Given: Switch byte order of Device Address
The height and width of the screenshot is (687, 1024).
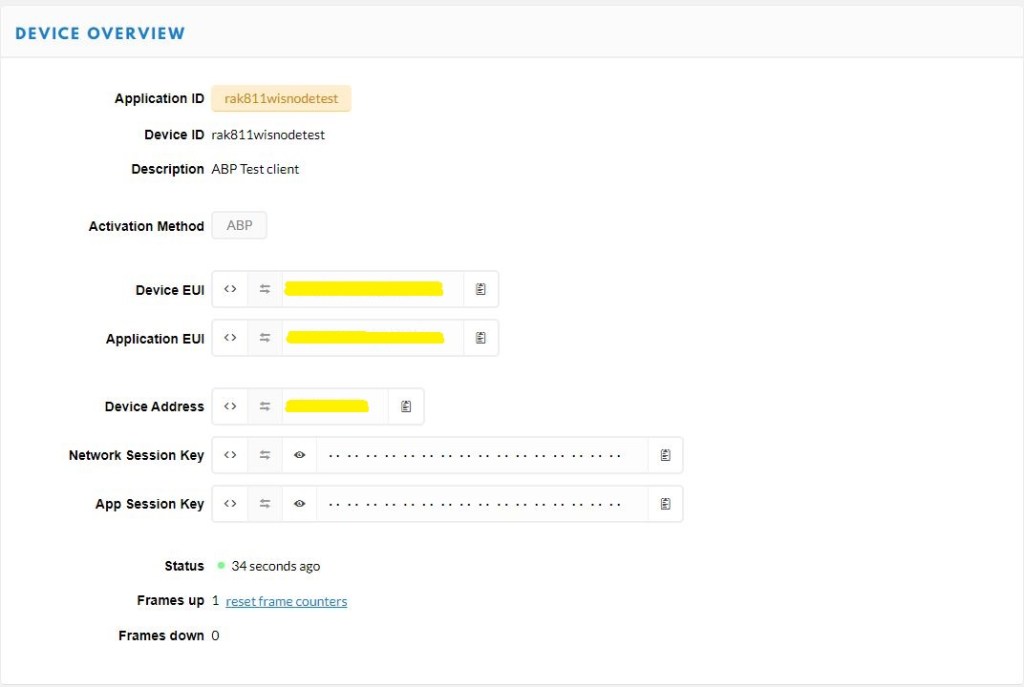Looking at the screenshot, I should point(265,406).
